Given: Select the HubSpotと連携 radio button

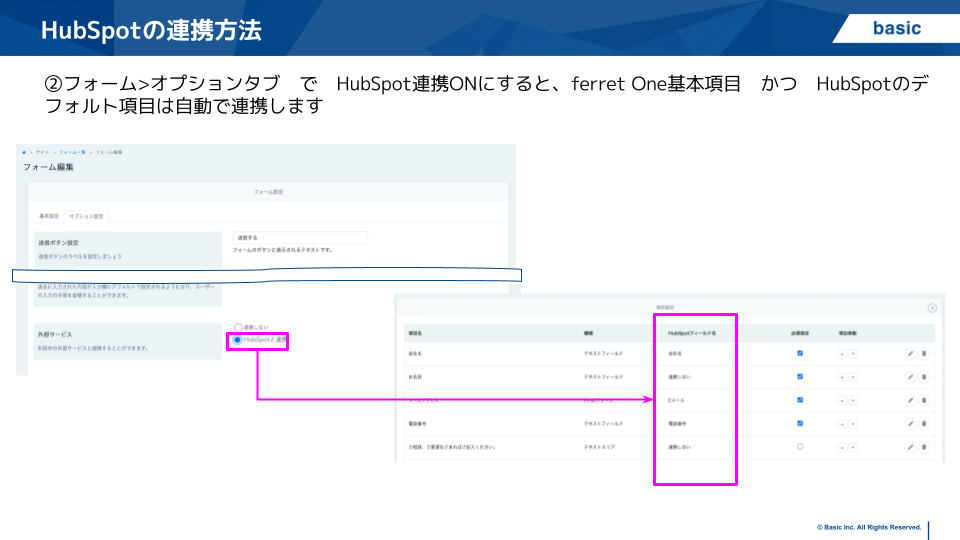Looking at the screenshot, I should (238, 340).
